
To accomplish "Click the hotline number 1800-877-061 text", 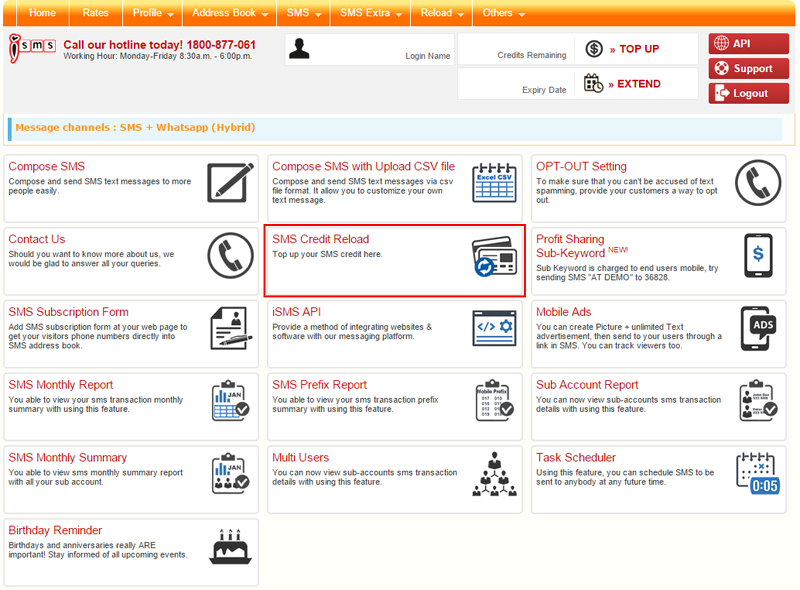I will pos(221,45).
